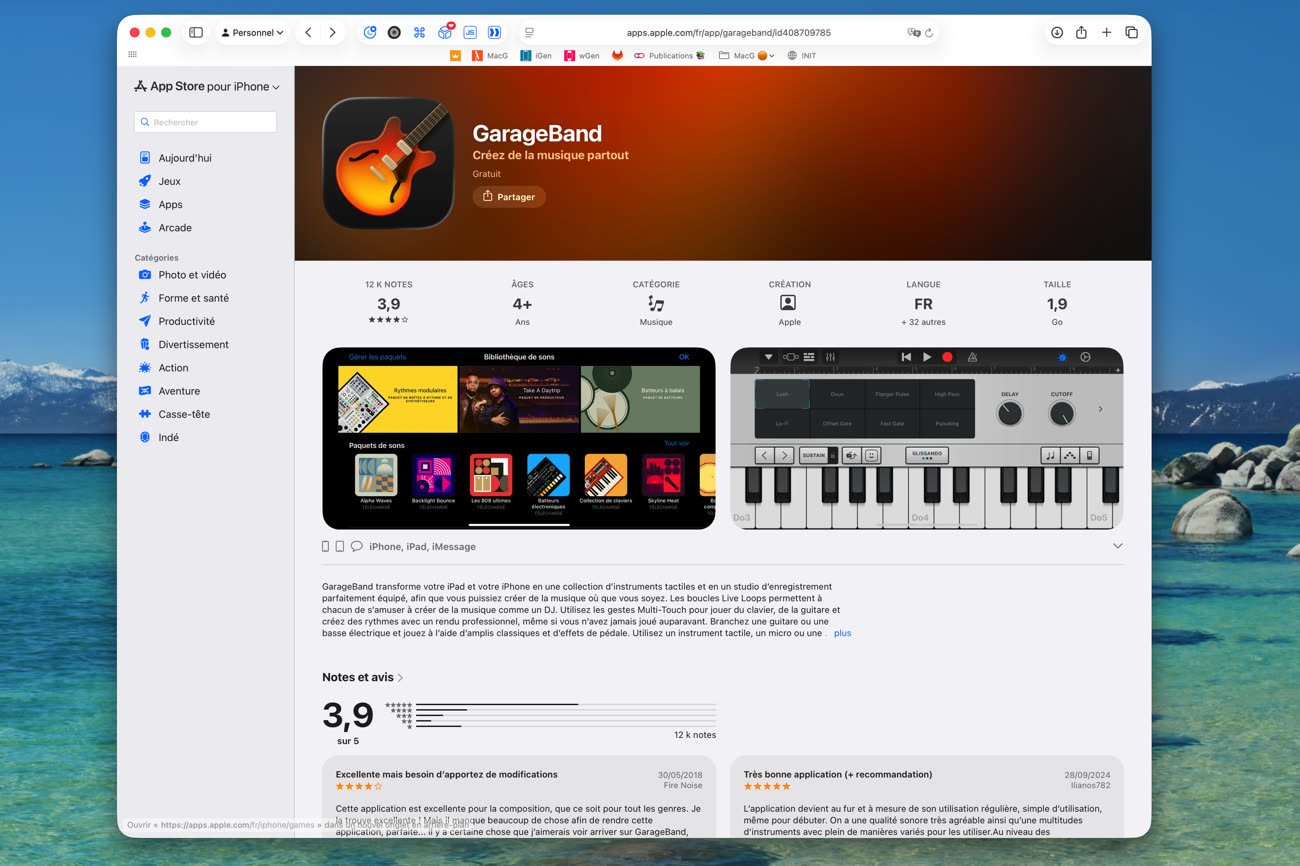Toggle the Safari sidebar panel

click(196, 33)
